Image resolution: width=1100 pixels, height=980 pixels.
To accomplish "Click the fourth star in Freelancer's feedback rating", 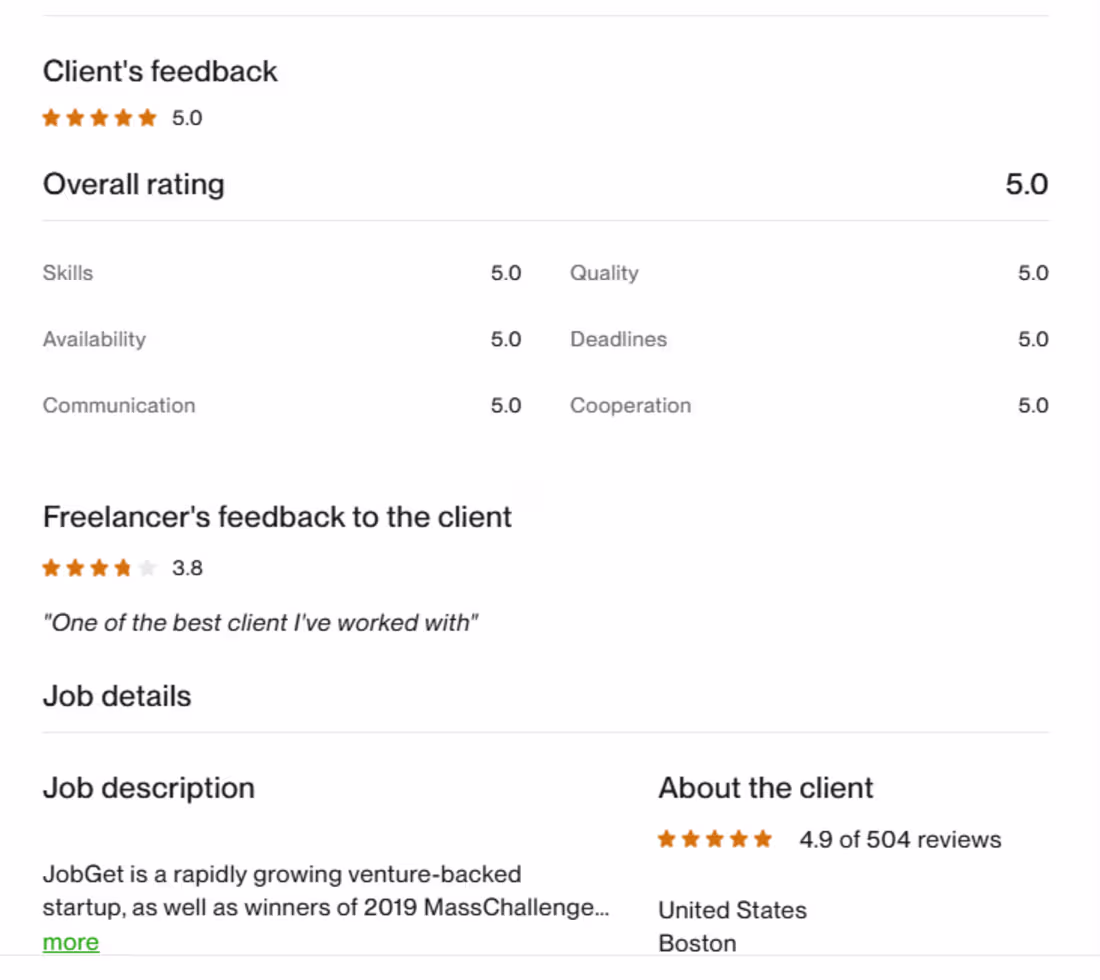I will (x=124, y=567).
